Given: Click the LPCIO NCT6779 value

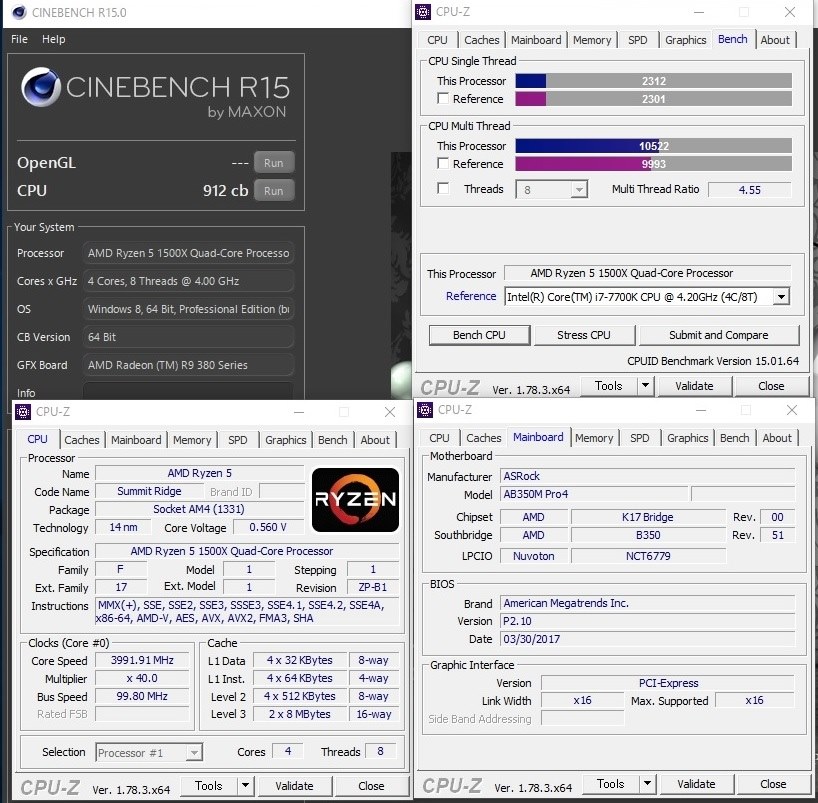Looking at the screenshot, I should [x=648, y=556].
